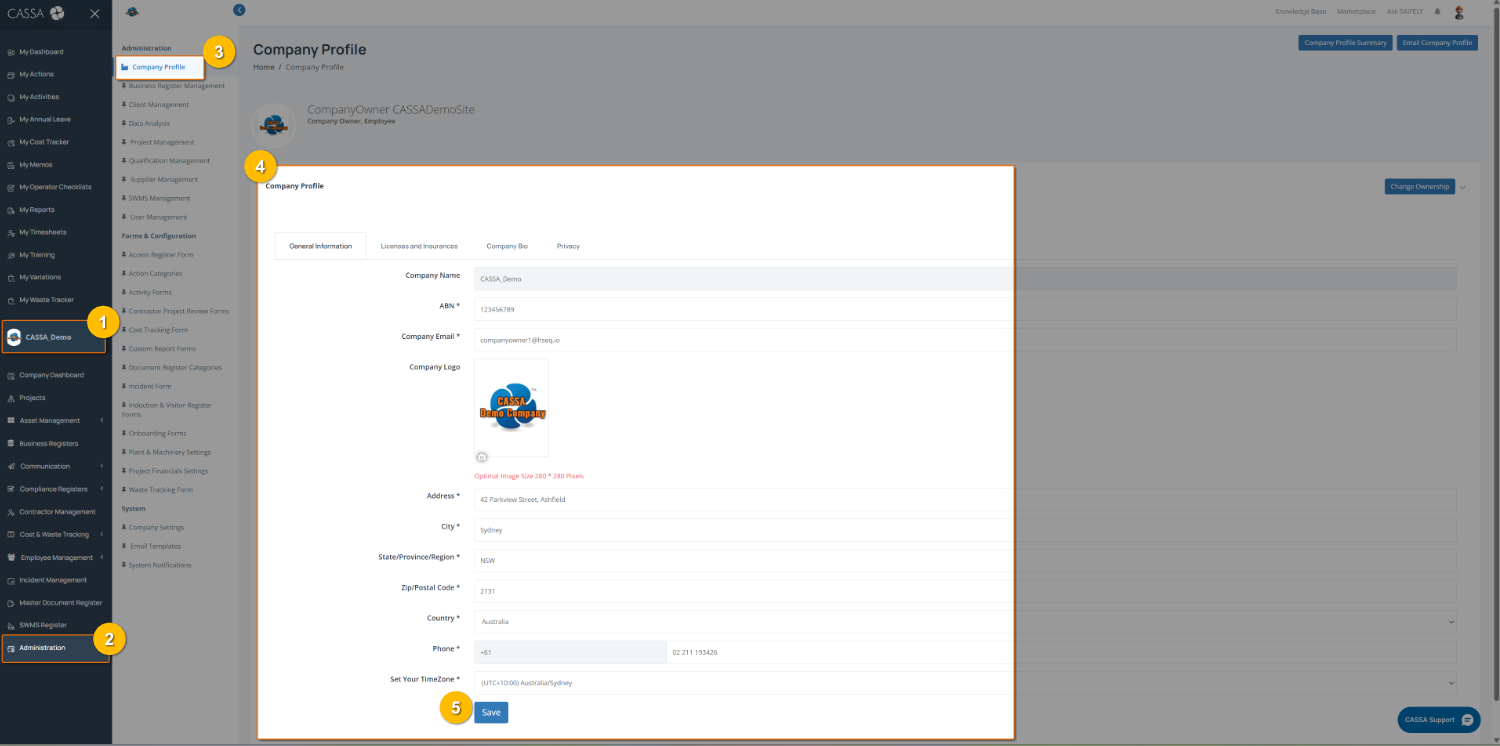
Task: Click the My Timesheets sidebar icon
Action: pos(11,233)
